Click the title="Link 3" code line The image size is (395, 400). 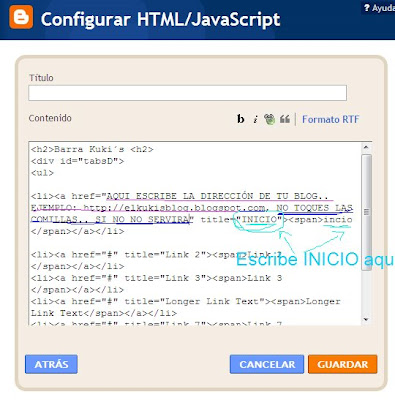click(157, 278)
